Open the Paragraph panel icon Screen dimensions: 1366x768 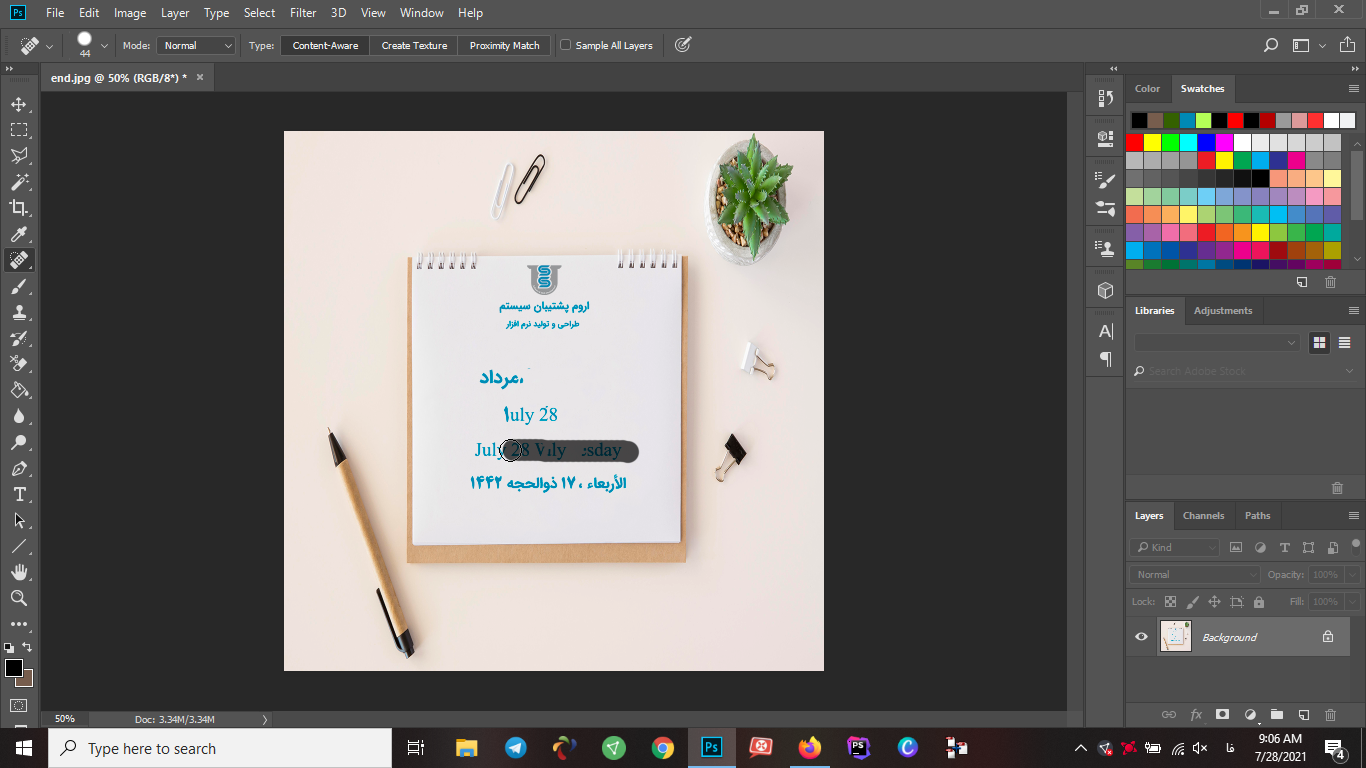[x=1105, y=359]
